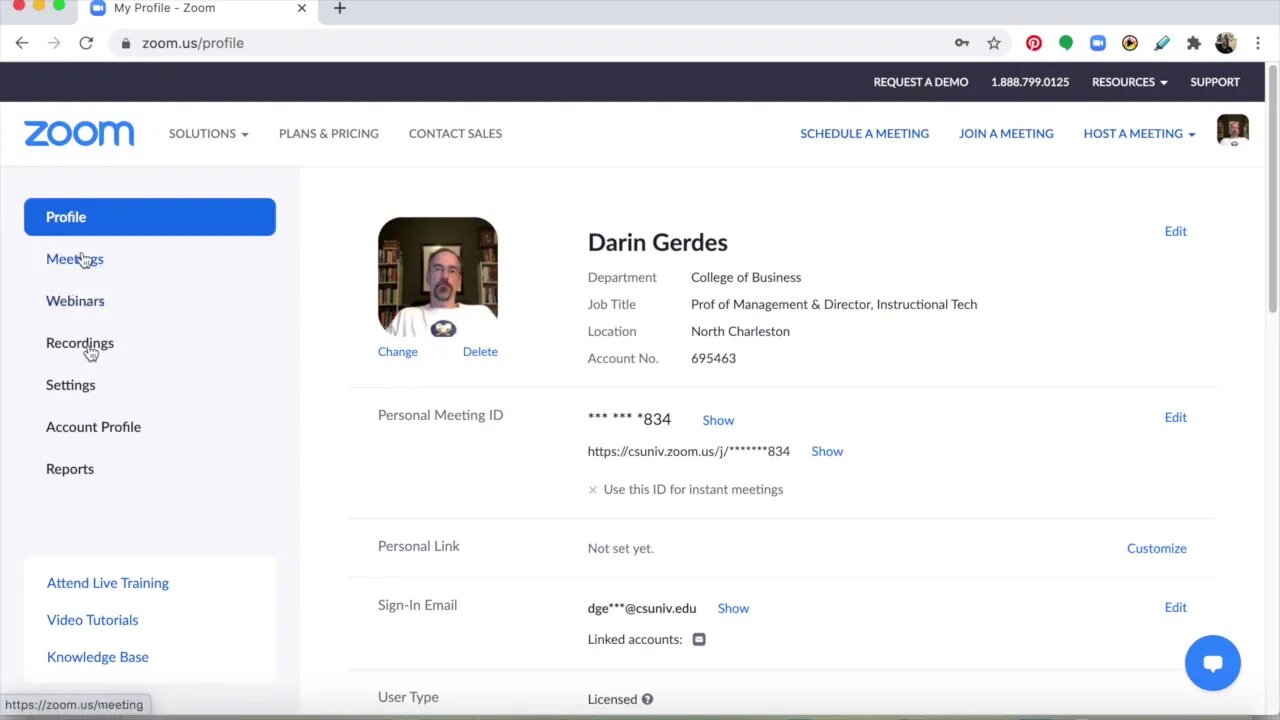Click the 1.888.799.0125 phone number
The image size is (1280, 720).
(1030, 82)
